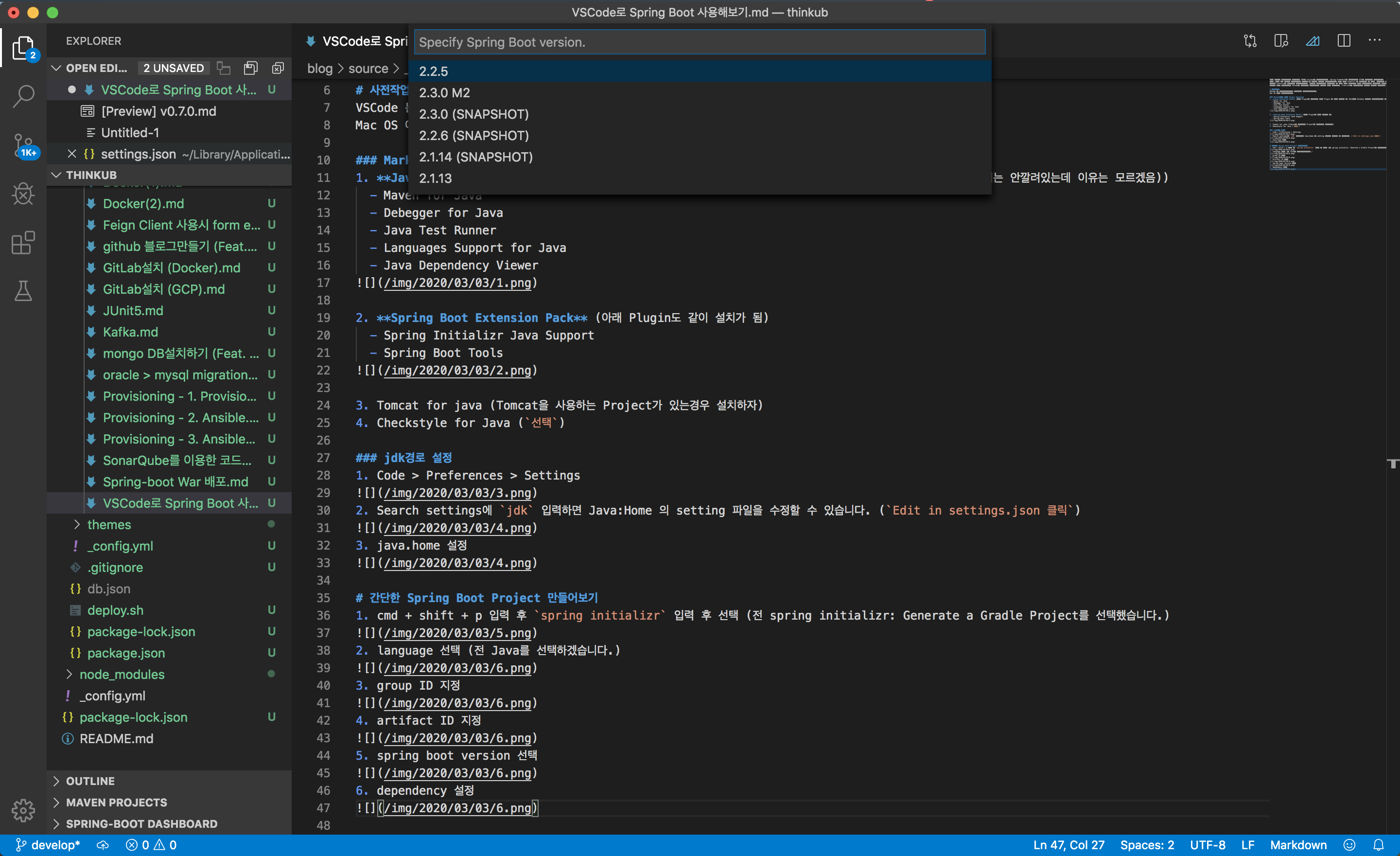This screenshot has width=1400, height=856.
Task: Open .gitignore file
Action: (169, 567)
